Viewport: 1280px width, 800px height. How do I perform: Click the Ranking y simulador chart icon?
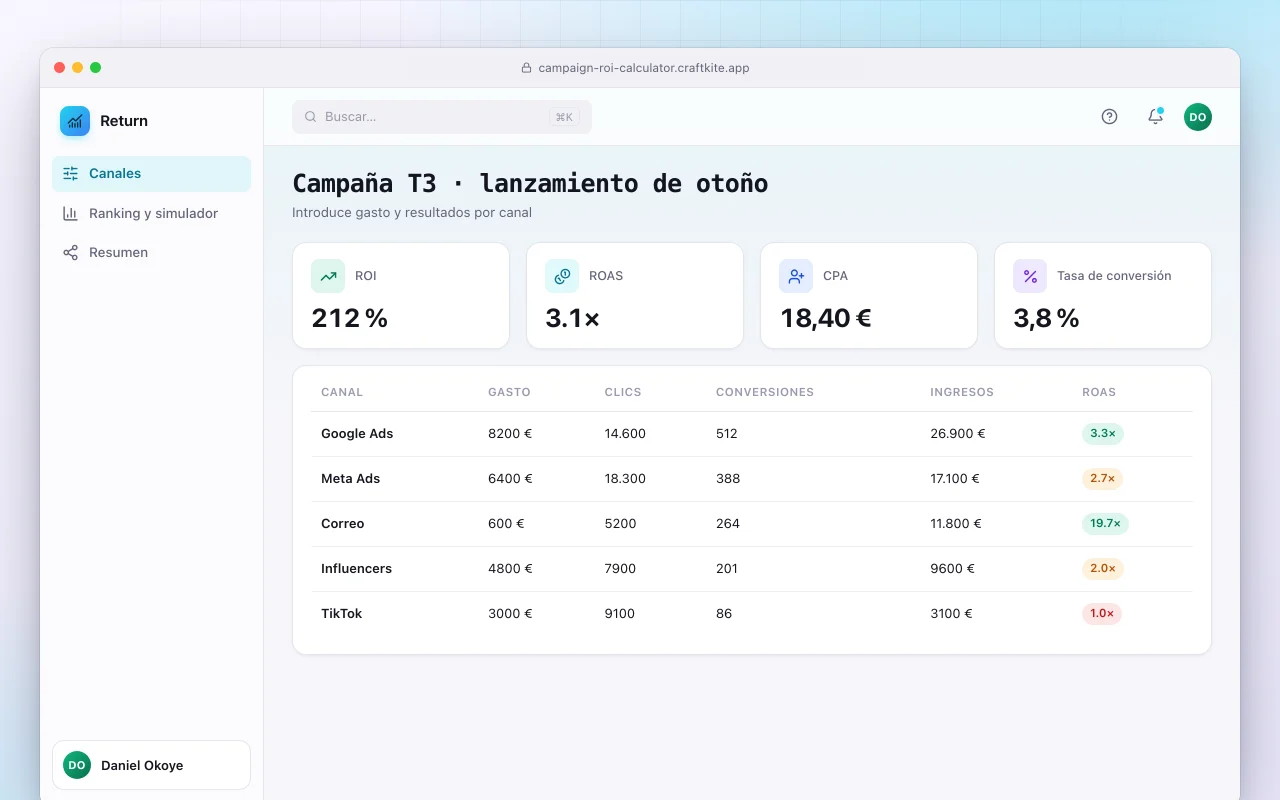click(x=70, y=213)
